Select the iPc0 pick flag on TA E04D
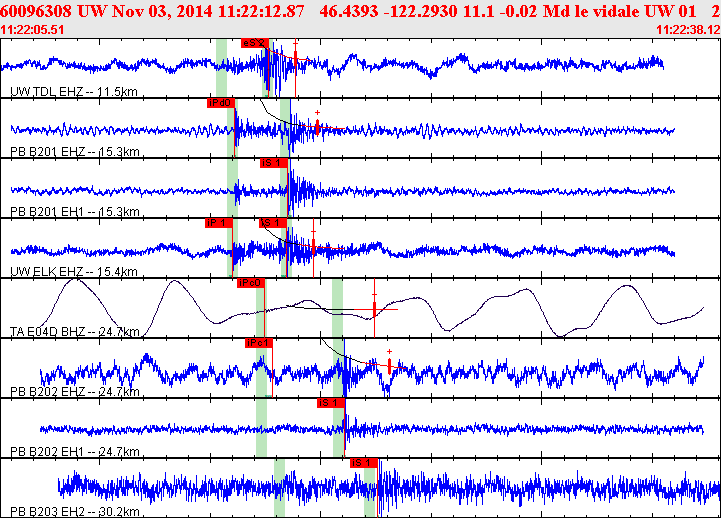Viewport: 721px width, 518px height. [x=250, y=283]
